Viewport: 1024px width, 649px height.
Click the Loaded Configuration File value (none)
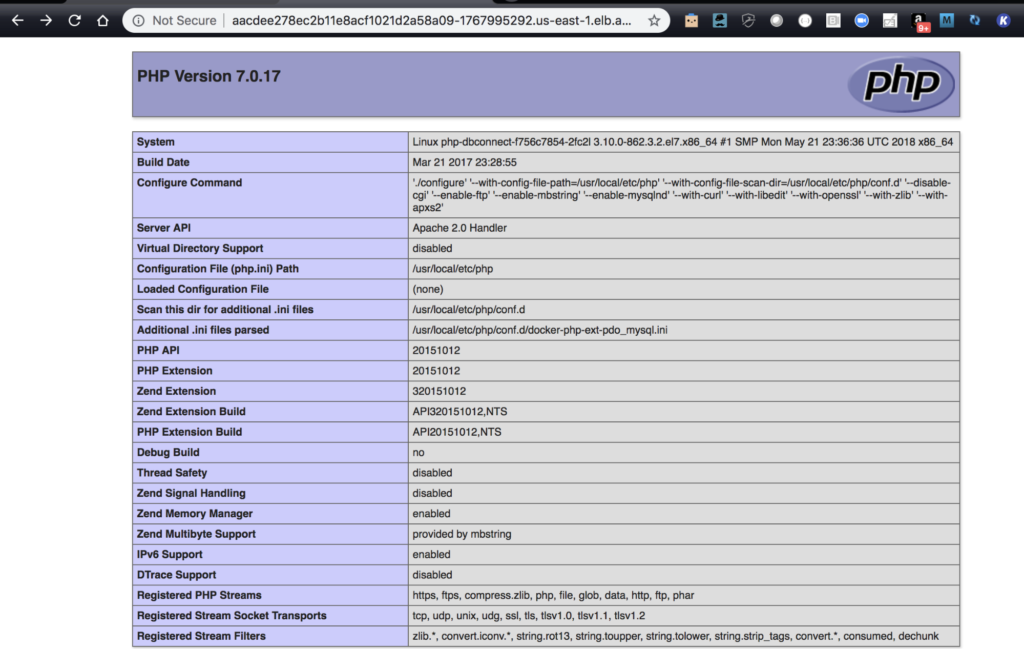coord(427,289)
